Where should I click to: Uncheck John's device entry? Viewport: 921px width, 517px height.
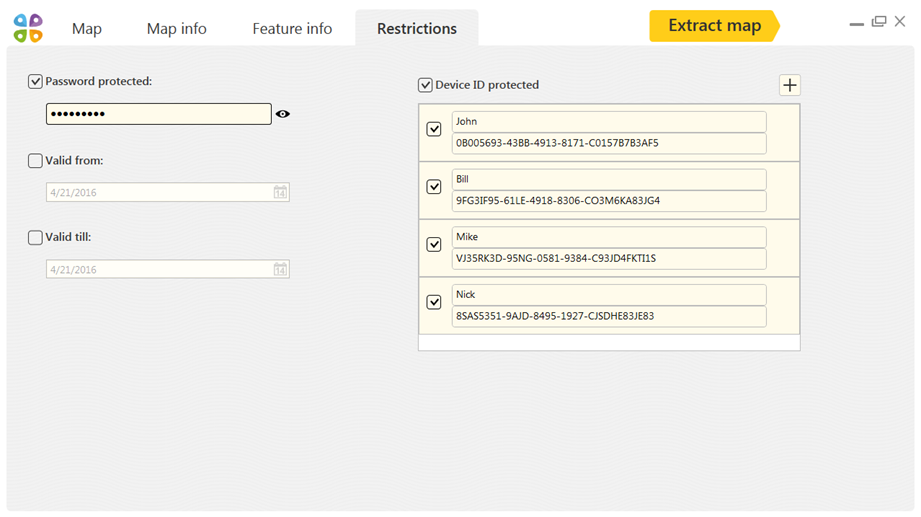(433, 129)
